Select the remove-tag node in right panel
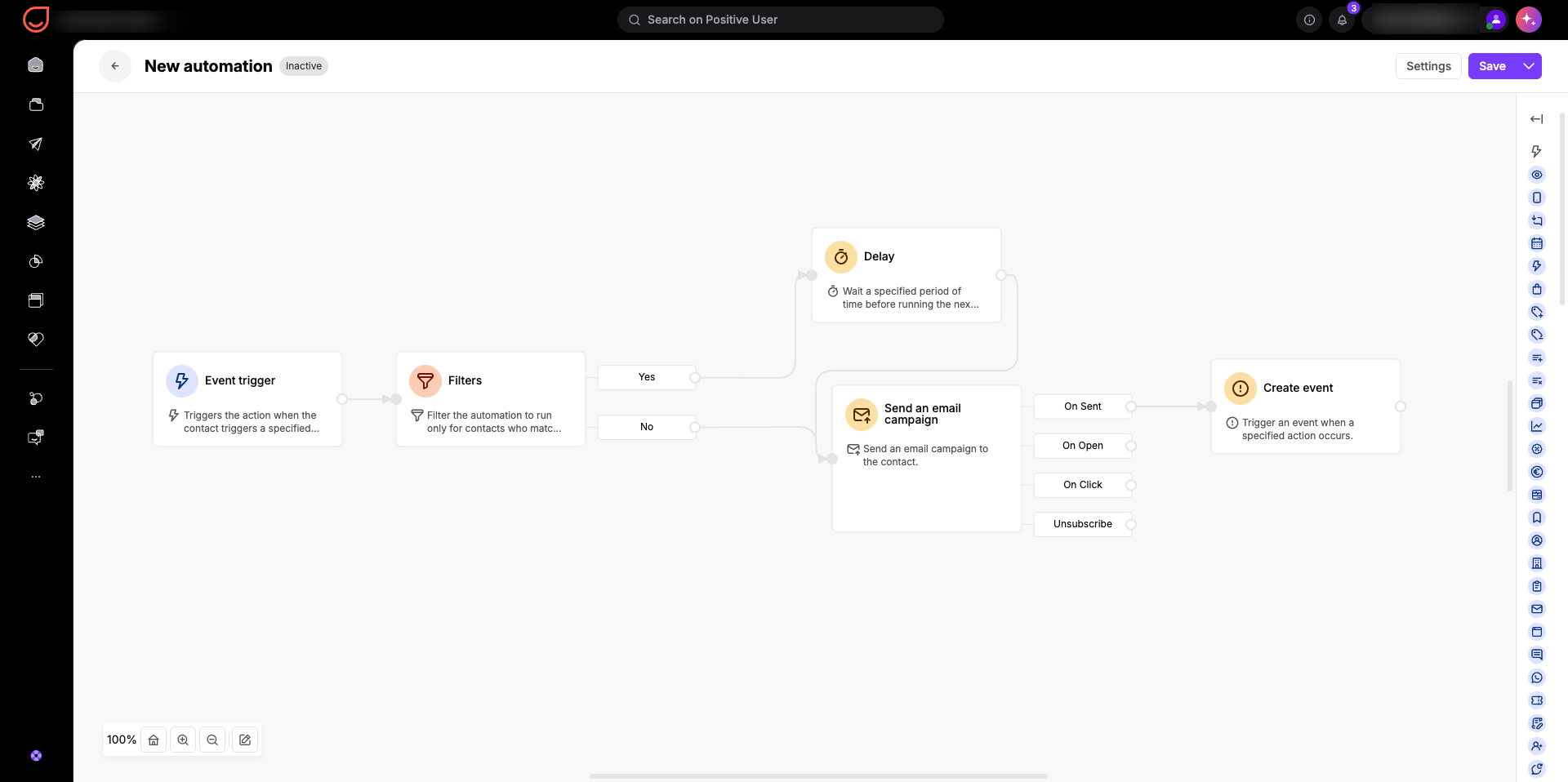Viewport: 1568px width, 782px height. tap(1537, 335)
